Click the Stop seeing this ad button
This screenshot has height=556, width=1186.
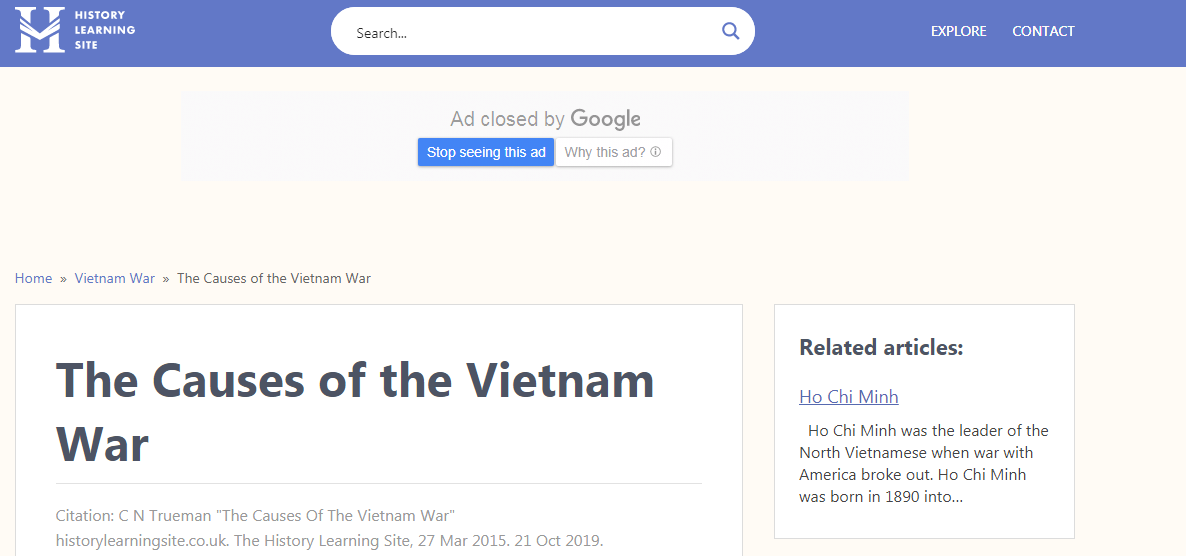coord(486,152)
